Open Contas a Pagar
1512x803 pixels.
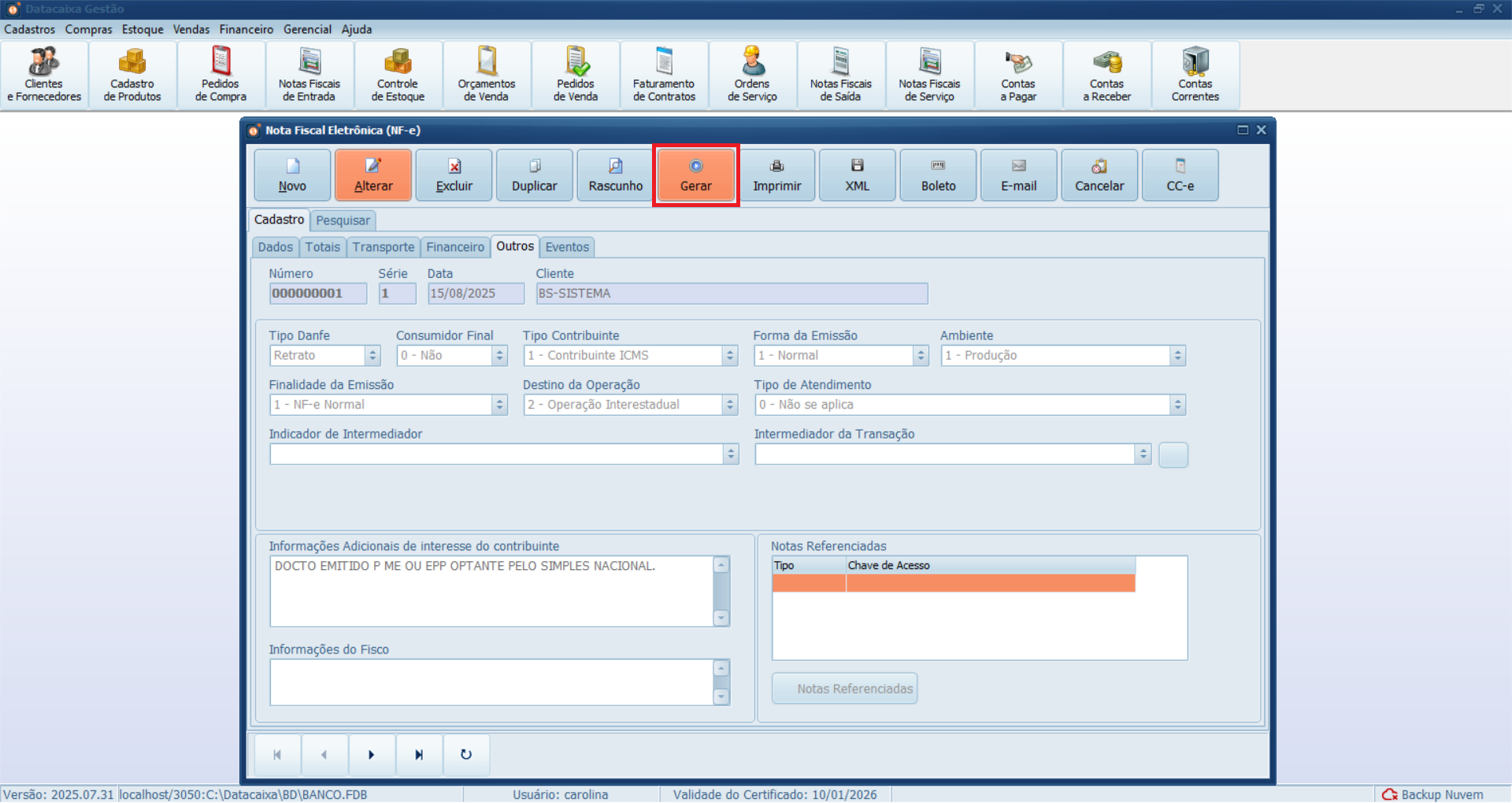click(x=1018, y=76)
